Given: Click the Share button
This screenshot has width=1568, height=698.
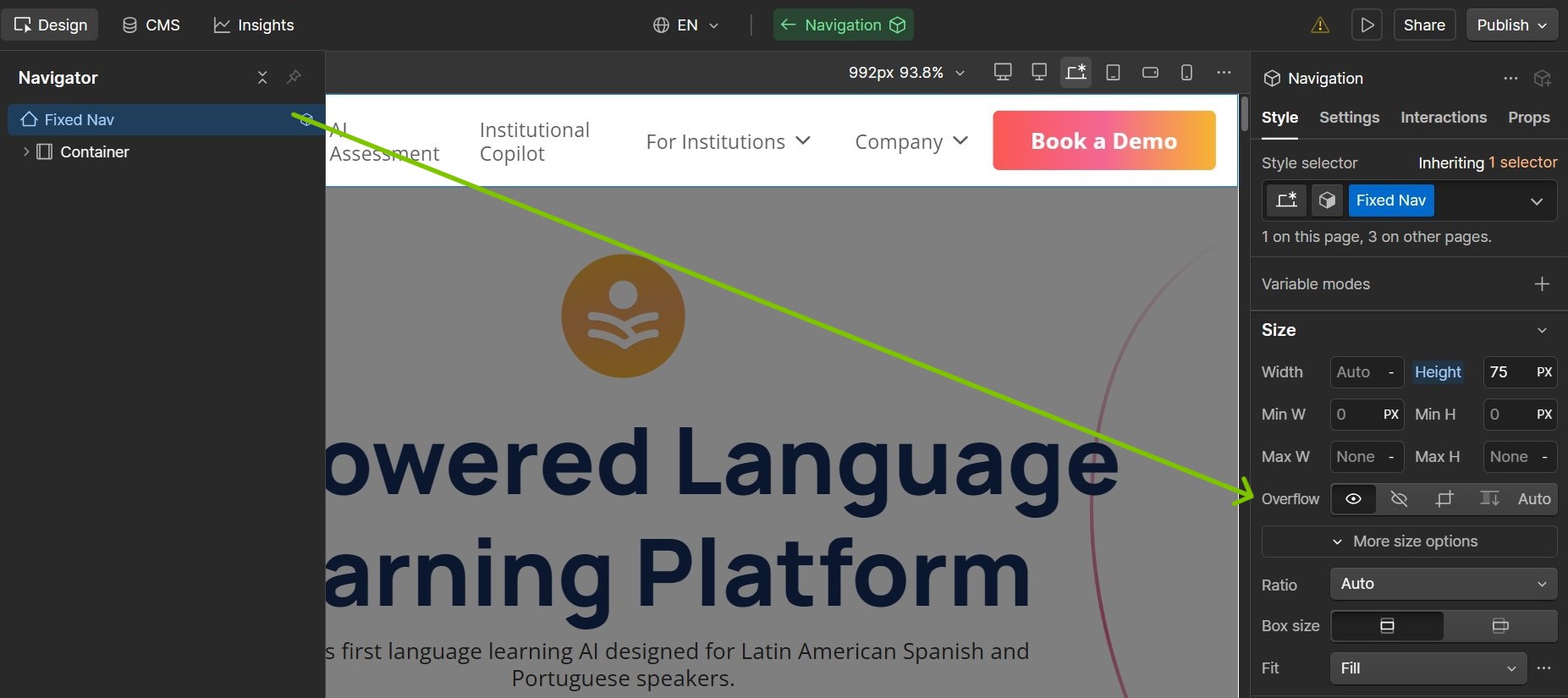Looking at the screenshot, I should tap(1424, 25).
